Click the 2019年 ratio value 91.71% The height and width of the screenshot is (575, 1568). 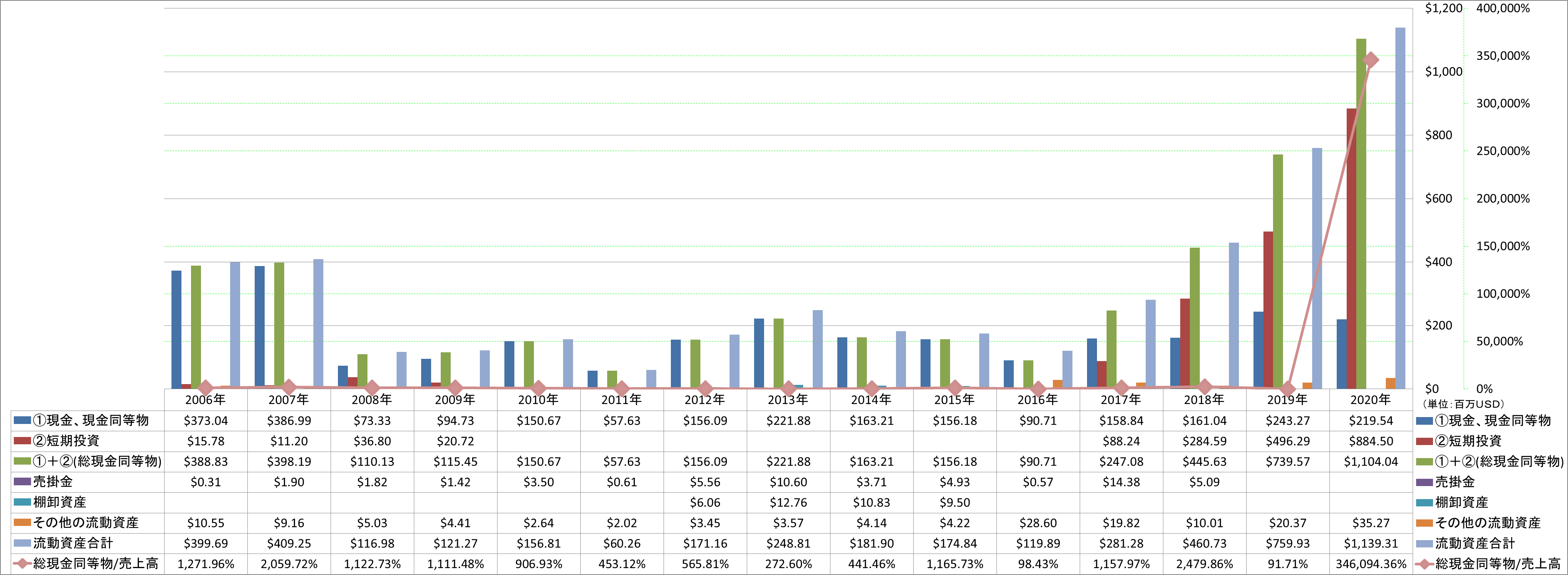pyautogui.click(x=1287, y=564)
